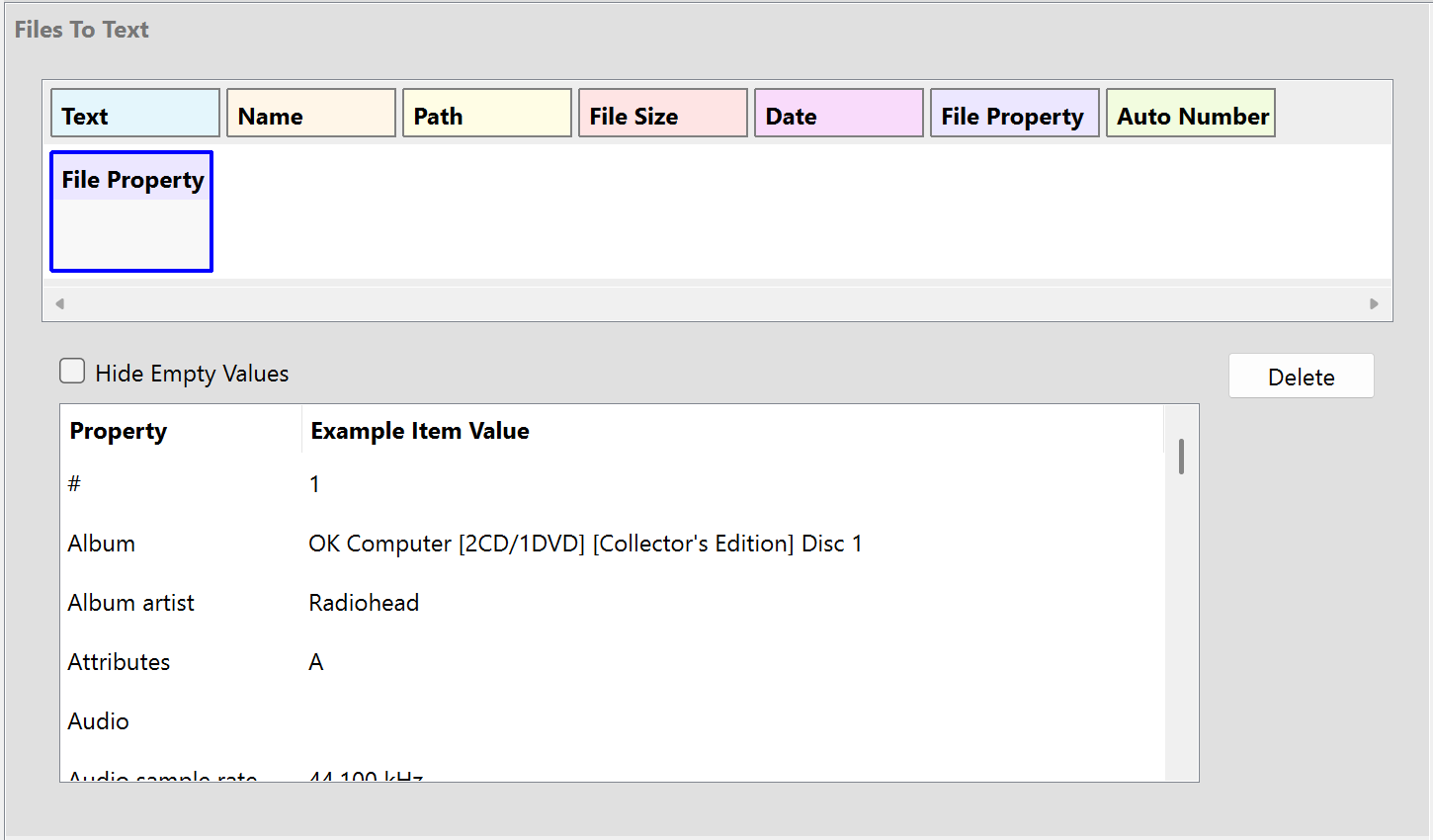This screenshot has width=1433, height=840.
Task: Enable the Hide Empty Values checkbox
Action: (72, 371)
